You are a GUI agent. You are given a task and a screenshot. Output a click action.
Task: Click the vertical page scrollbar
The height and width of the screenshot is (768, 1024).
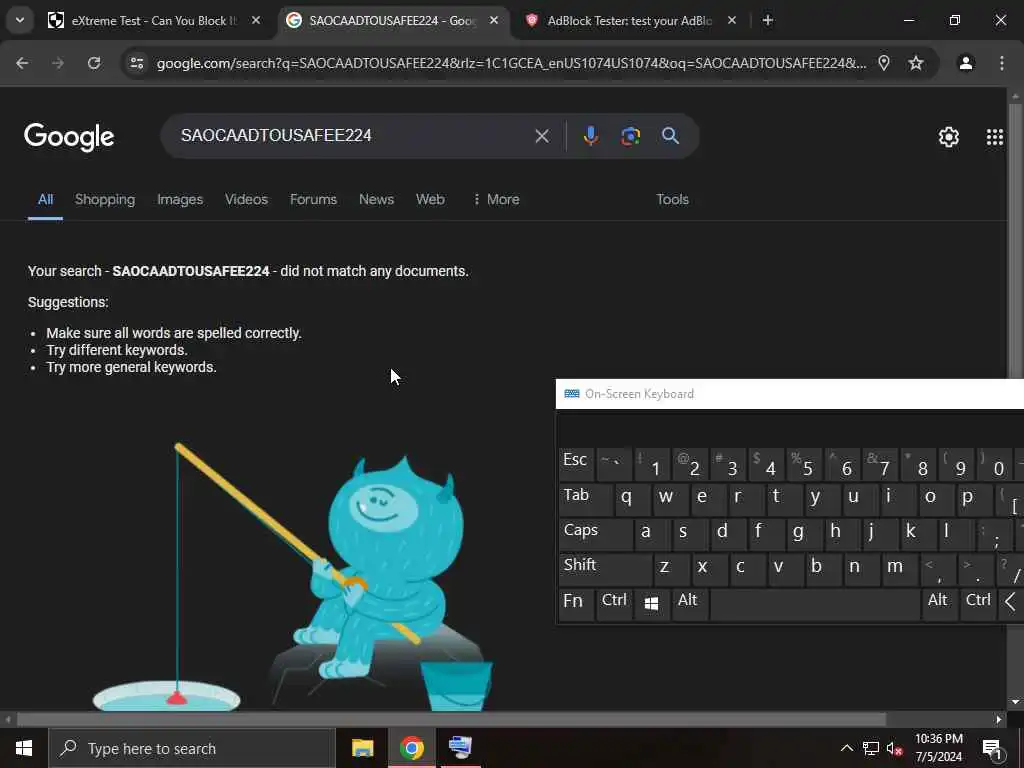[1015, 242]
